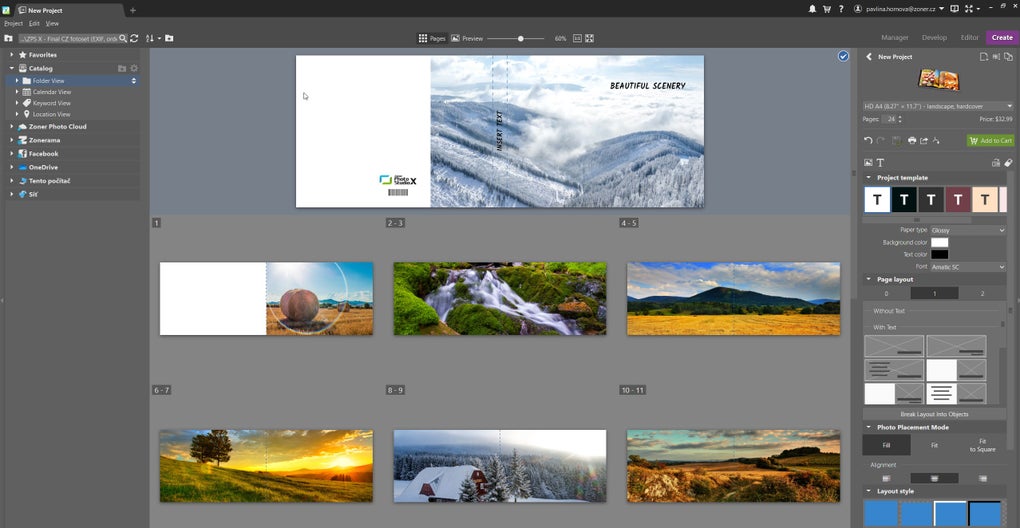Click the duplicate pages icon in Create panel
Viewport: 1020px width, 528px height.
1008,57
